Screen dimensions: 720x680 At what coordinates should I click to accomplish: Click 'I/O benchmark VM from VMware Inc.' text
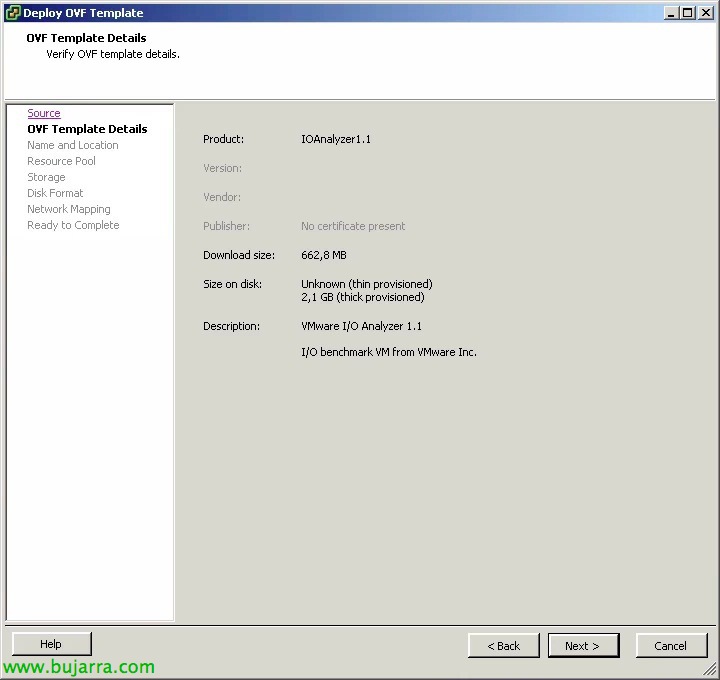(389, 352)
